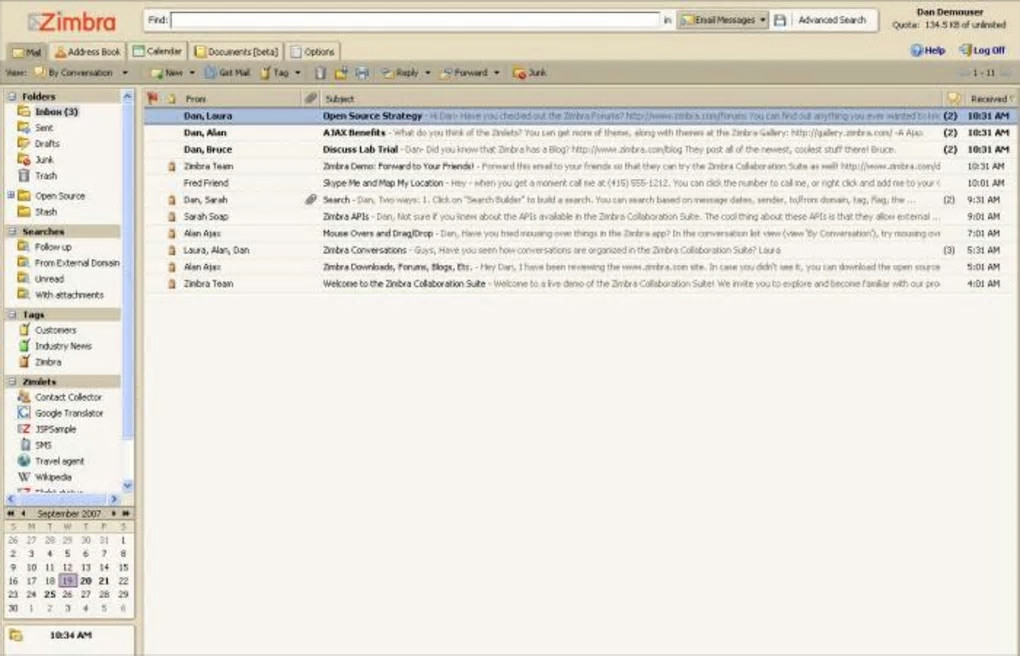Click the attachment paperclip column header
1020x656 pixels.
pos(311,98)
